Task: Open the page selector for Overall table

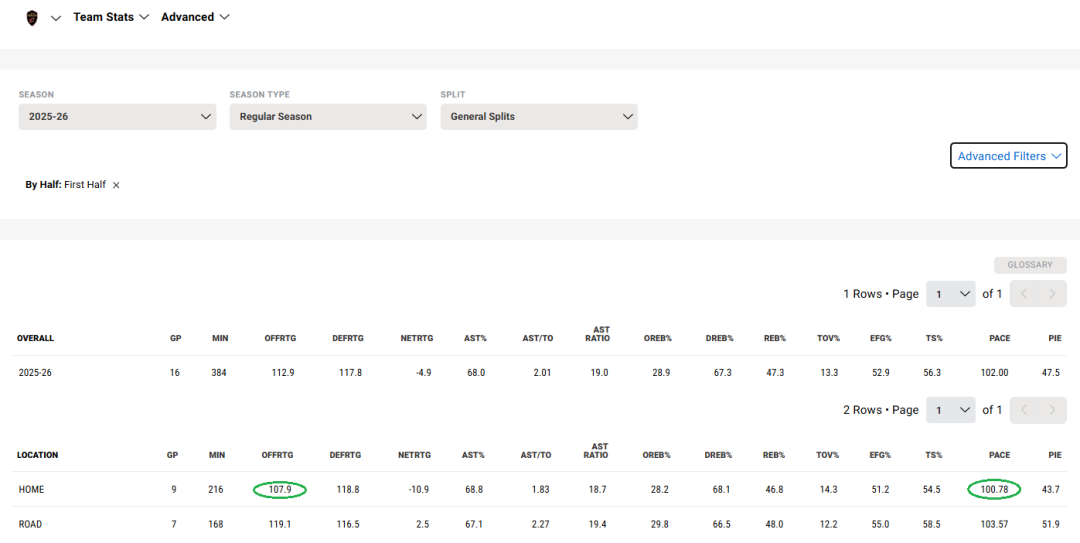Action: click(x=950, y=294)
